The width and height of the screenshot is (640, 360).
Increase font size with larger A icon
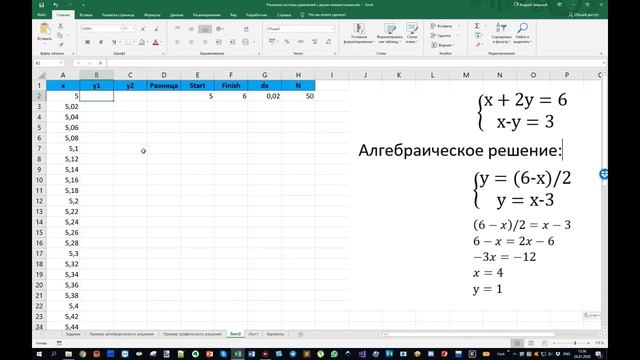(x=143, y=29)
